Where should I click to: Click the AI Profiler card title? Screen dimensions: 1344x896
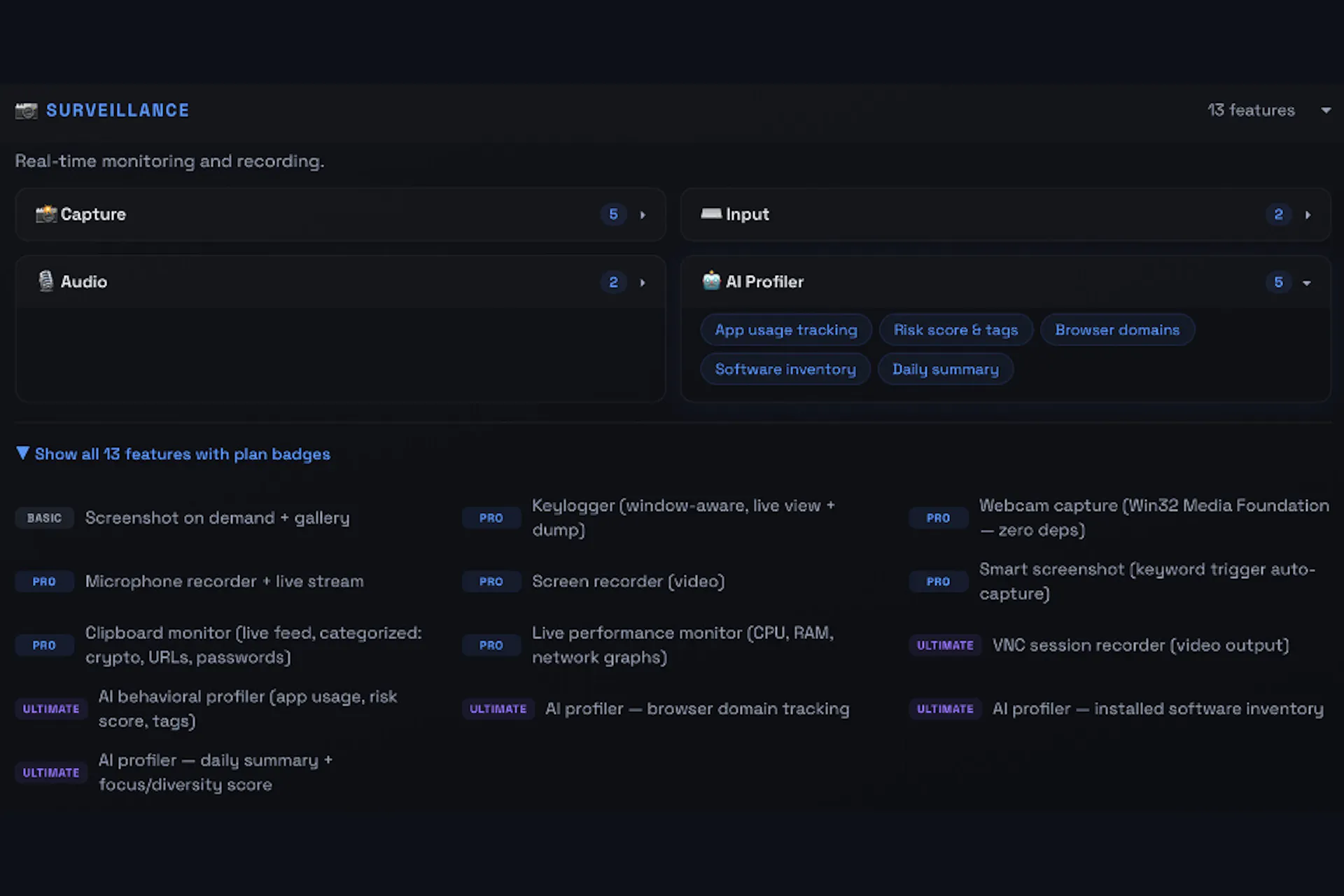pos(764,282)
